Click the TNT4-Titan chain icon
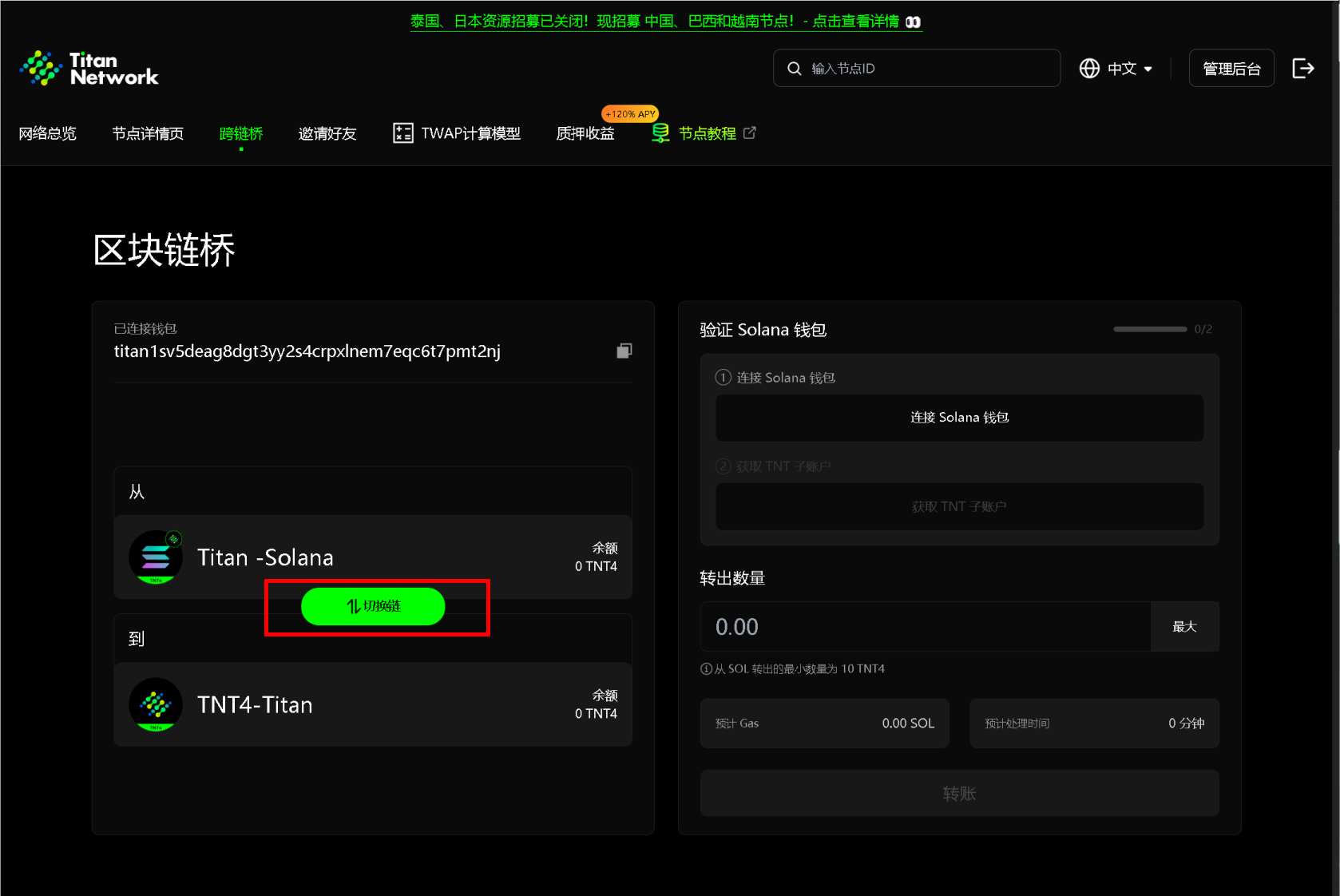This screenshot has height=896, width=1340. click(156, 704)
